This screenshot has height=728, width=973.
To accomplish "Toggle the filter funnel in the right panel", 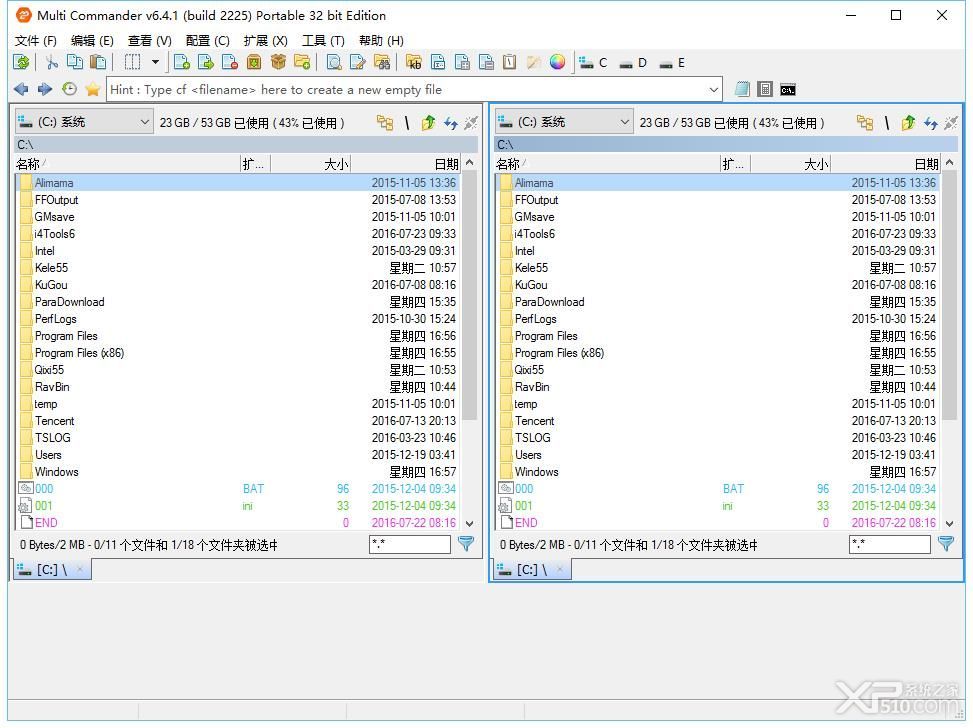I will [946, 544].
